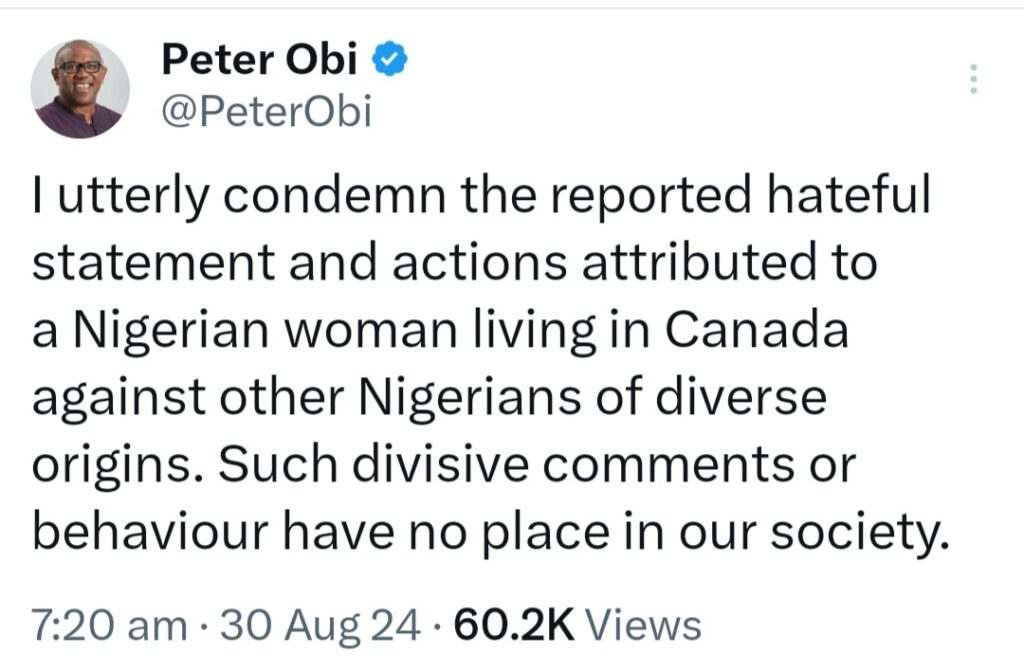Open the three-dot more options menu

[973, 78]
